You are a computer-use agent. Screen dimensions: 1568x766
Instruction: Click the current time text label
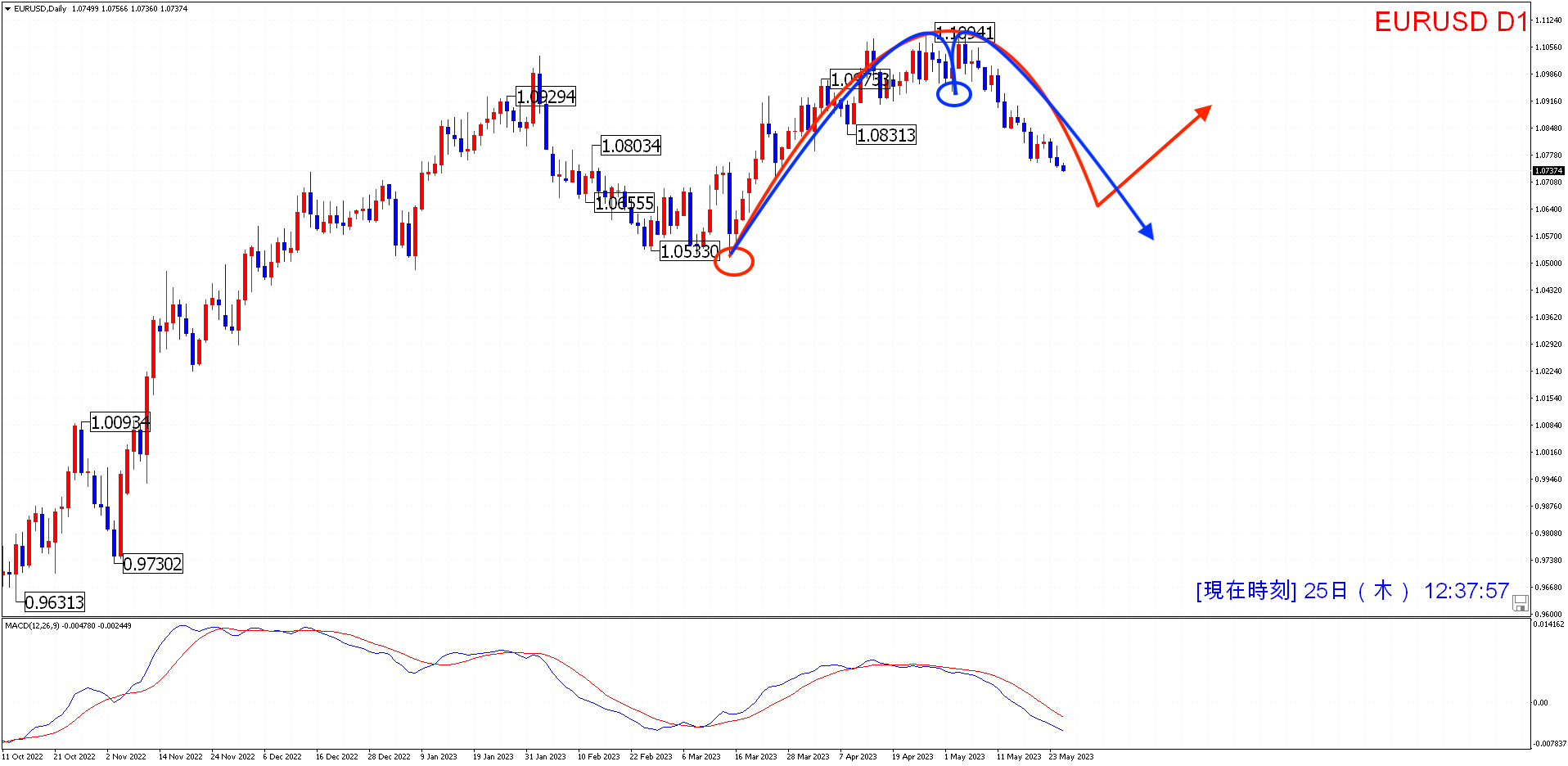click(1352, 590)
